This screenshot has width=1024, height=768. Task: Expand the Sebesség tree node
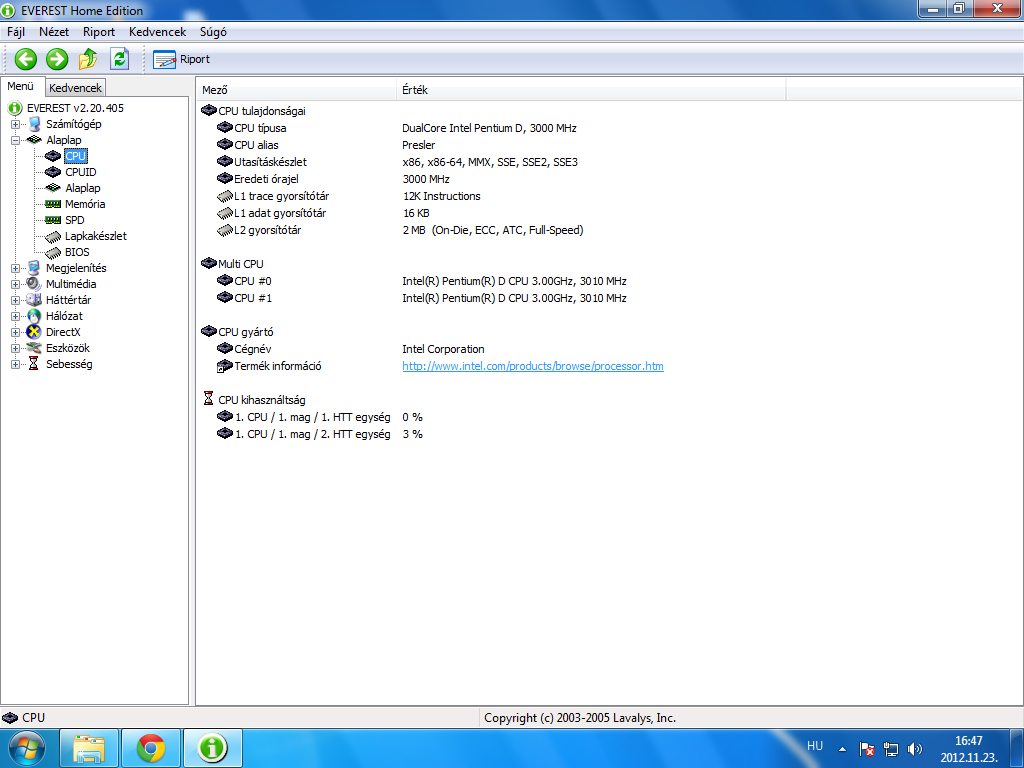15,364
